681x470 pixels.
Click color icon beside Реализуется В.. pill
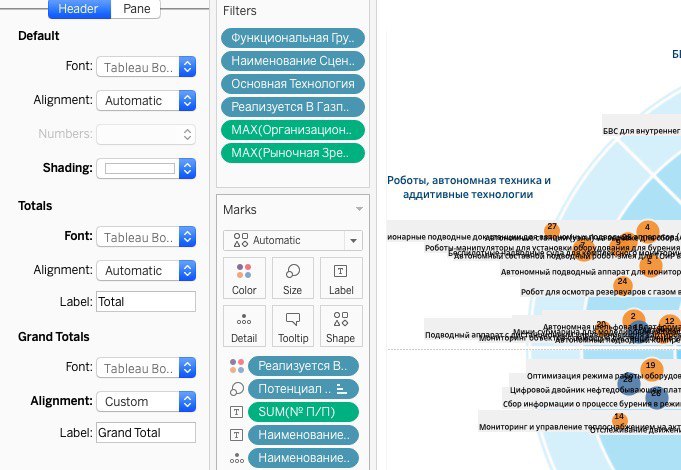point(237,366)
